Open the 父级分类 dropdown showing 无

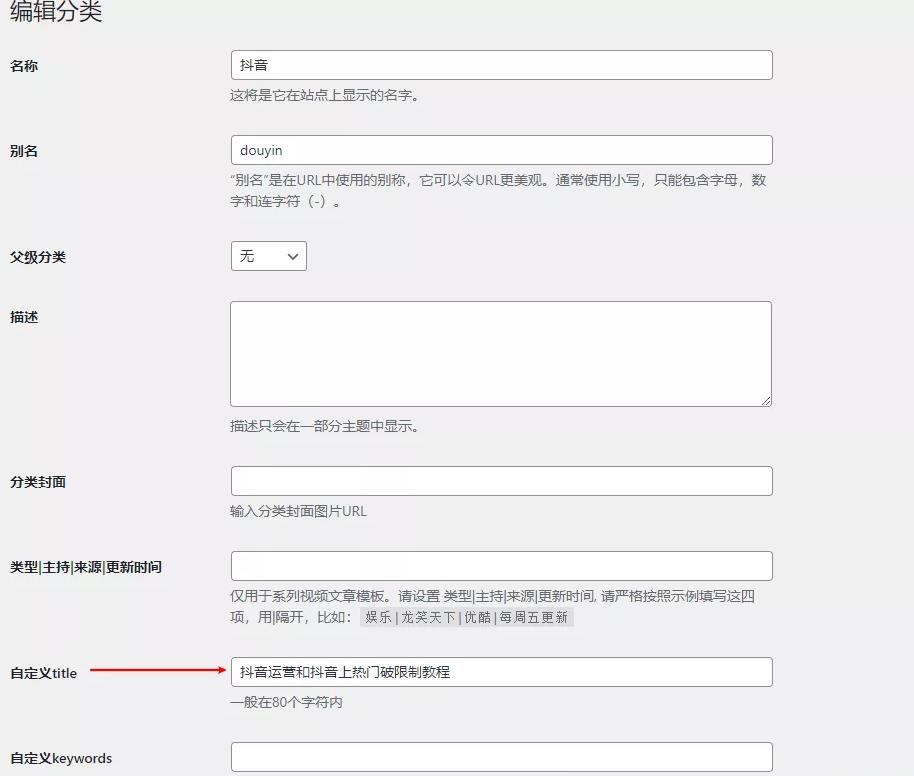pyautogui.click(x=269, y=256)
